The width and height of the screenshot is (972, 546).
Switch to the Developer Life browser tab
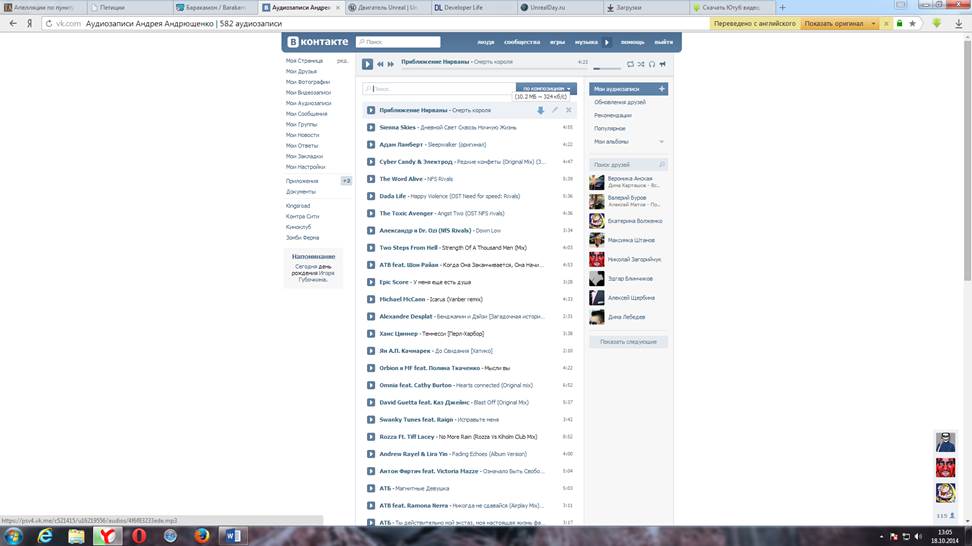point(472,7)
